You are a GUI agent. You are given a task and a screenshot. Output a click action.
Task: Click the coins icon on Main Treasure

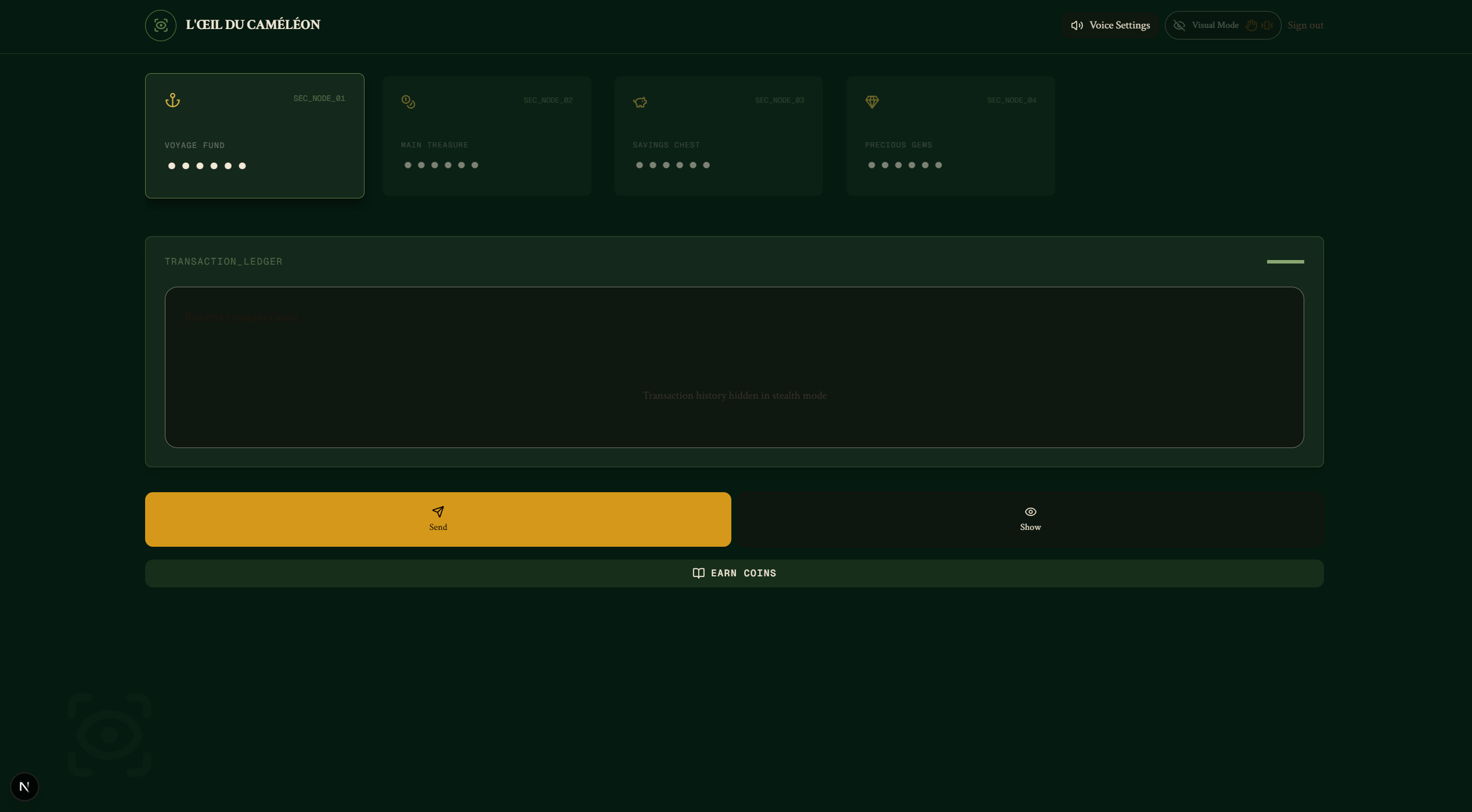[408, 102]
